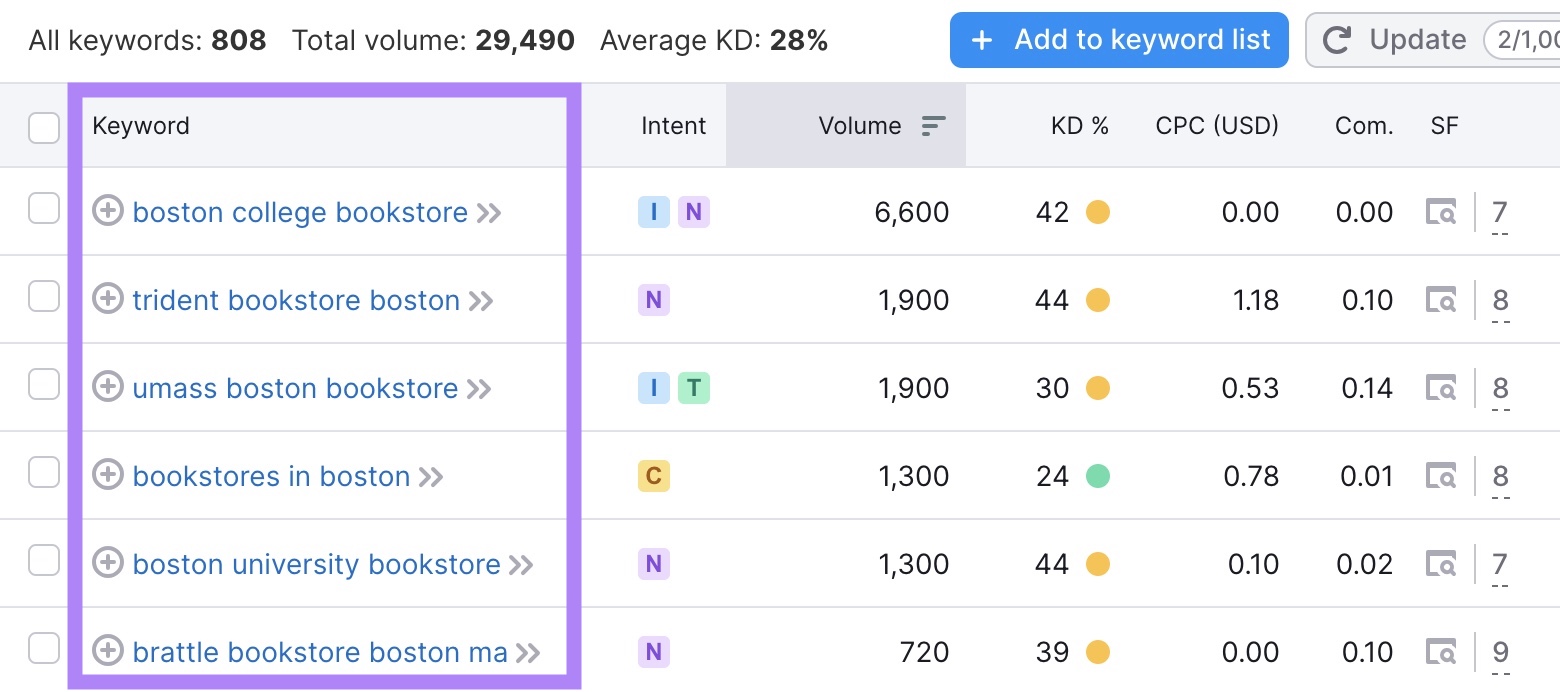Click the double-arrow icon after umass boston bookstore
The width and height of the screenshot is (1560, 692).
click(x=481, y=387)
